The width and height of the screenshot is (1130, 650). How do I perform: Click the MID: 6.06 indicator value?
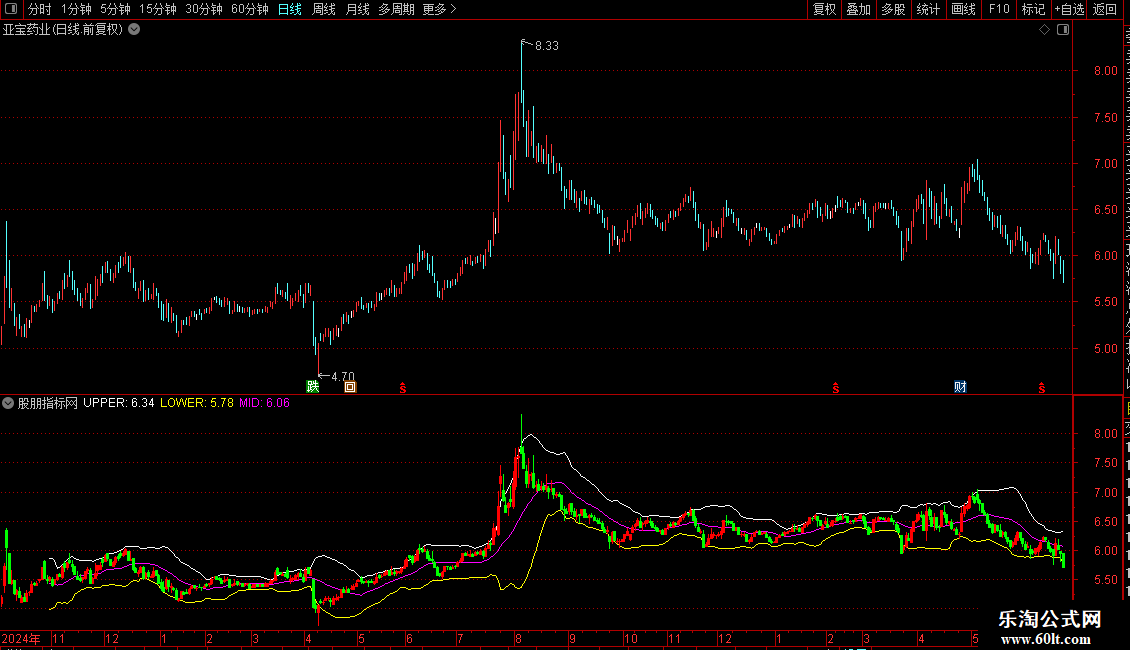point(264,403)
